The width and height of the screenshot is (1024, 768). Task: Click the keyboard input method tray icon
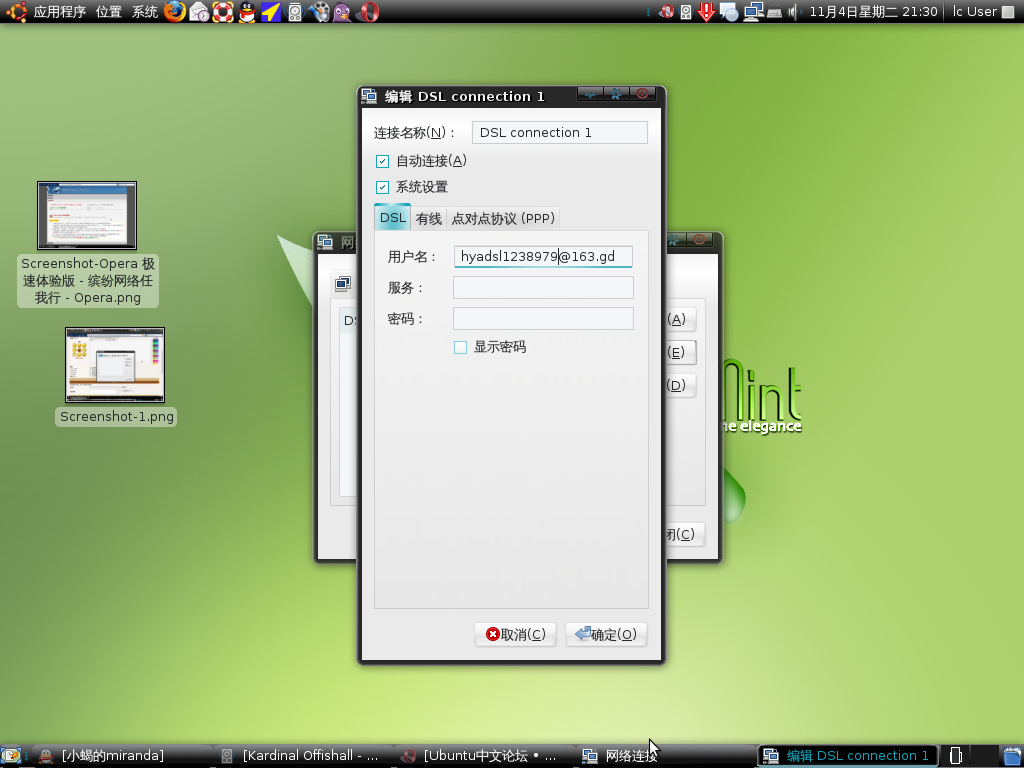[x=775, y=12]
